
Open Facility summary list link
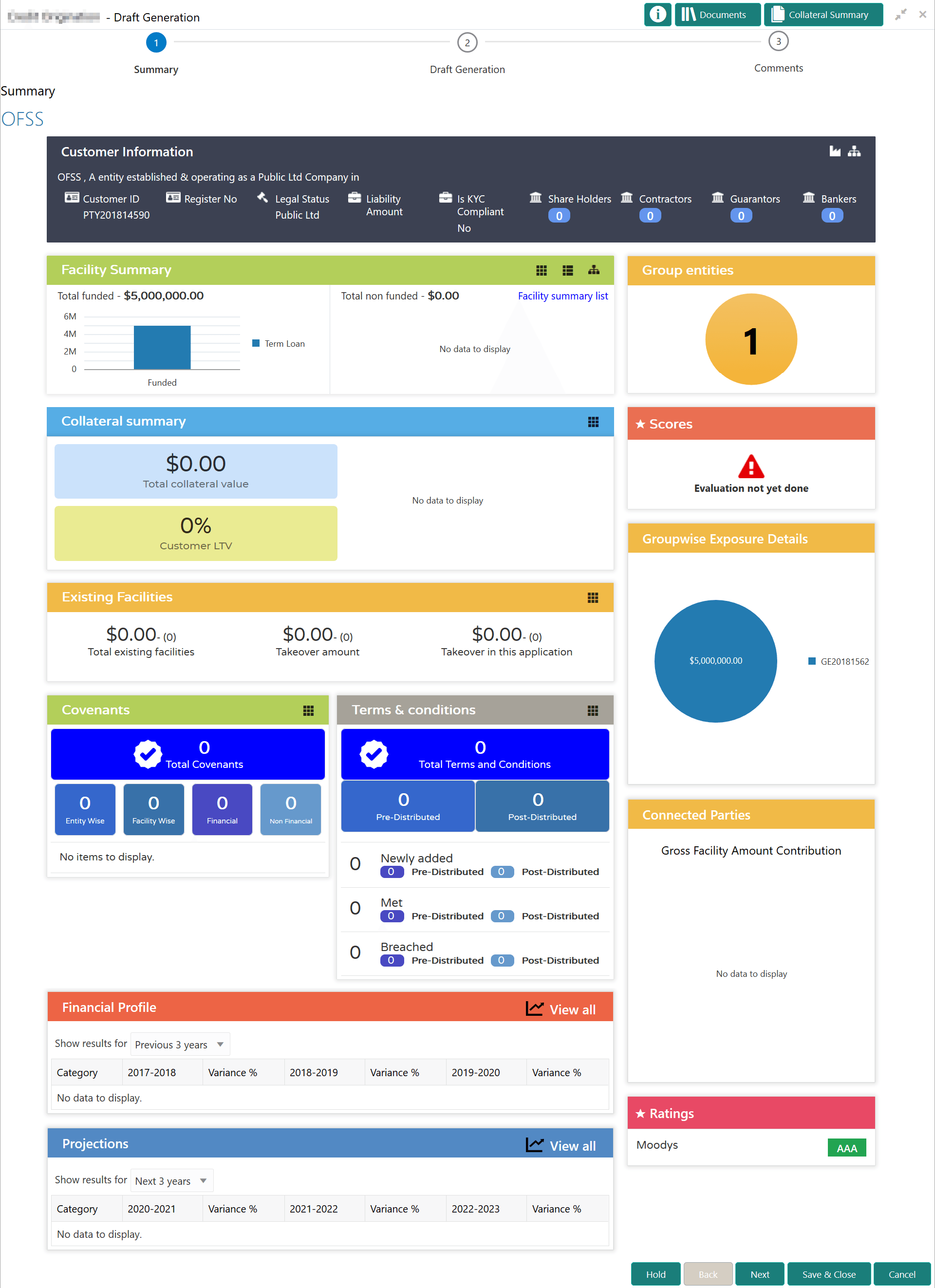click(562, 296)
